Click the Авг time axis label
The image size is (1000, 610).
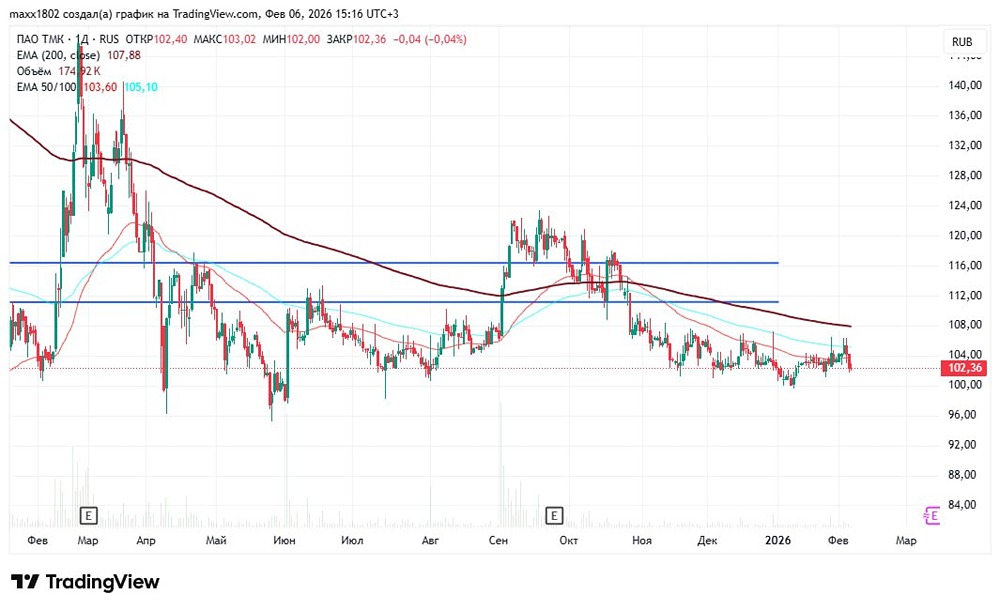click(430, 540)
